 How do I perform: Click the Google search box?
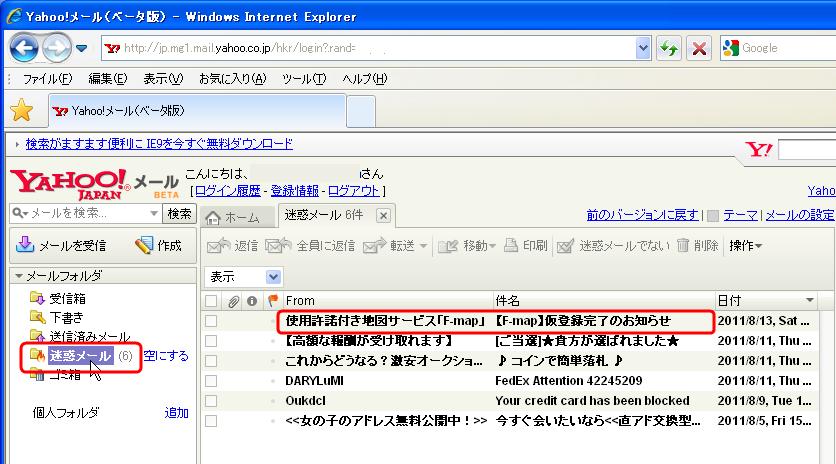(778, 49)
